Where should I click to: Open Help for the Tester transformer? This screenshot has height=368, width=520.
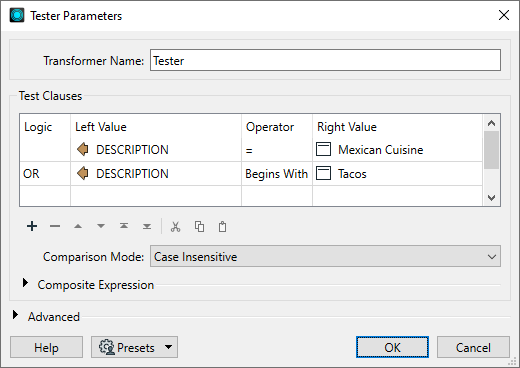coord(46,347)
